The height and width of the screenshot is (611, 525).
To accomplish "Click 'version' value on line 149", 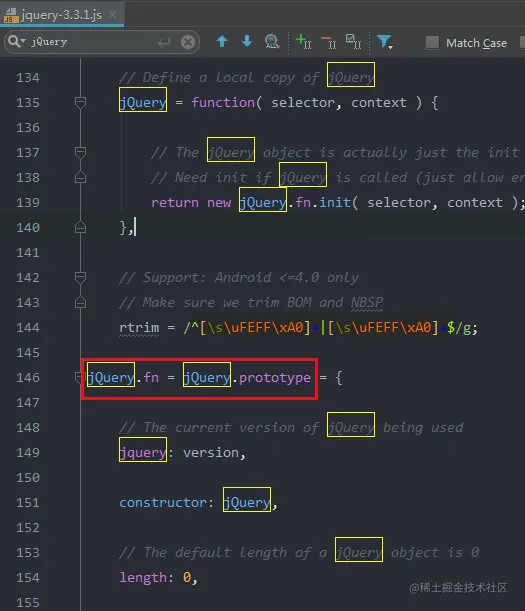I will pyautogui.click(x=211, y=453).
